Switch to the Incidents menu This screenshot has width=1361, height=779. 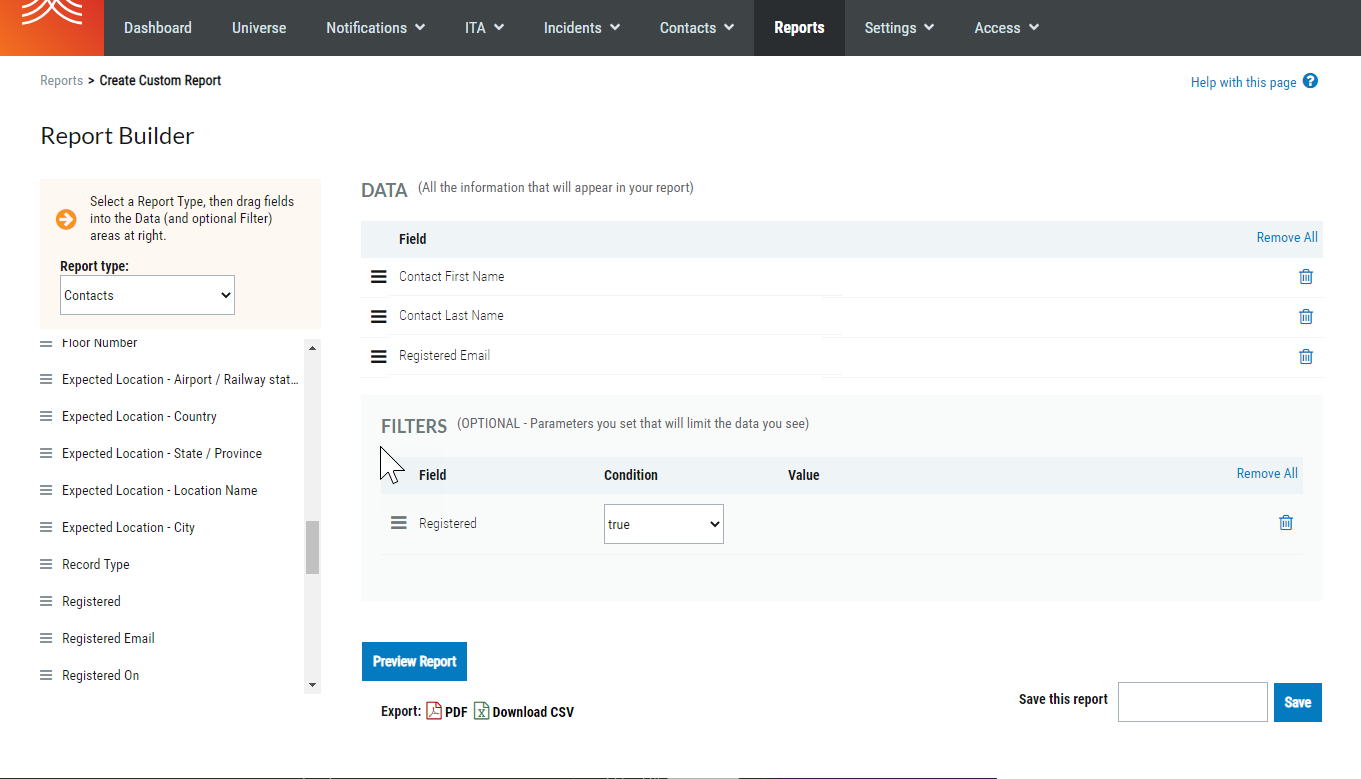point(581,27)
